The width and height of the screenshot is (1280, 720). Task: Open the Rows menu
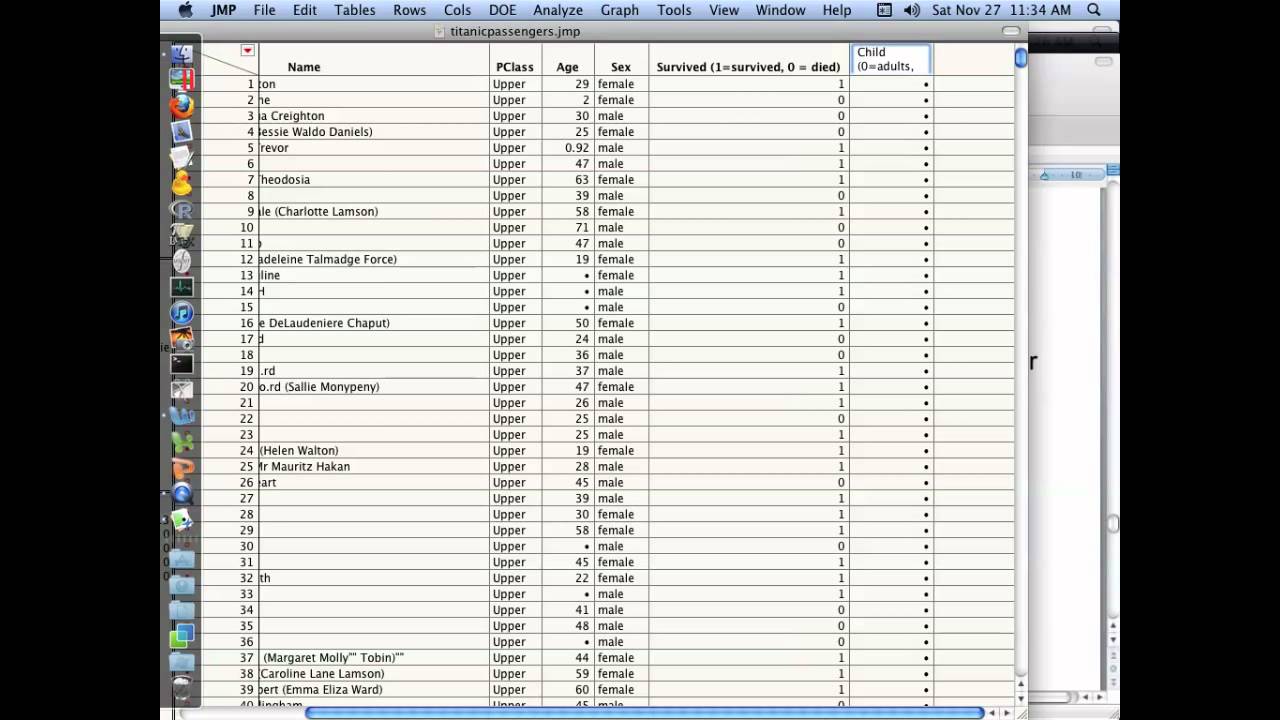pyautogui.click(x=410, y=10)
